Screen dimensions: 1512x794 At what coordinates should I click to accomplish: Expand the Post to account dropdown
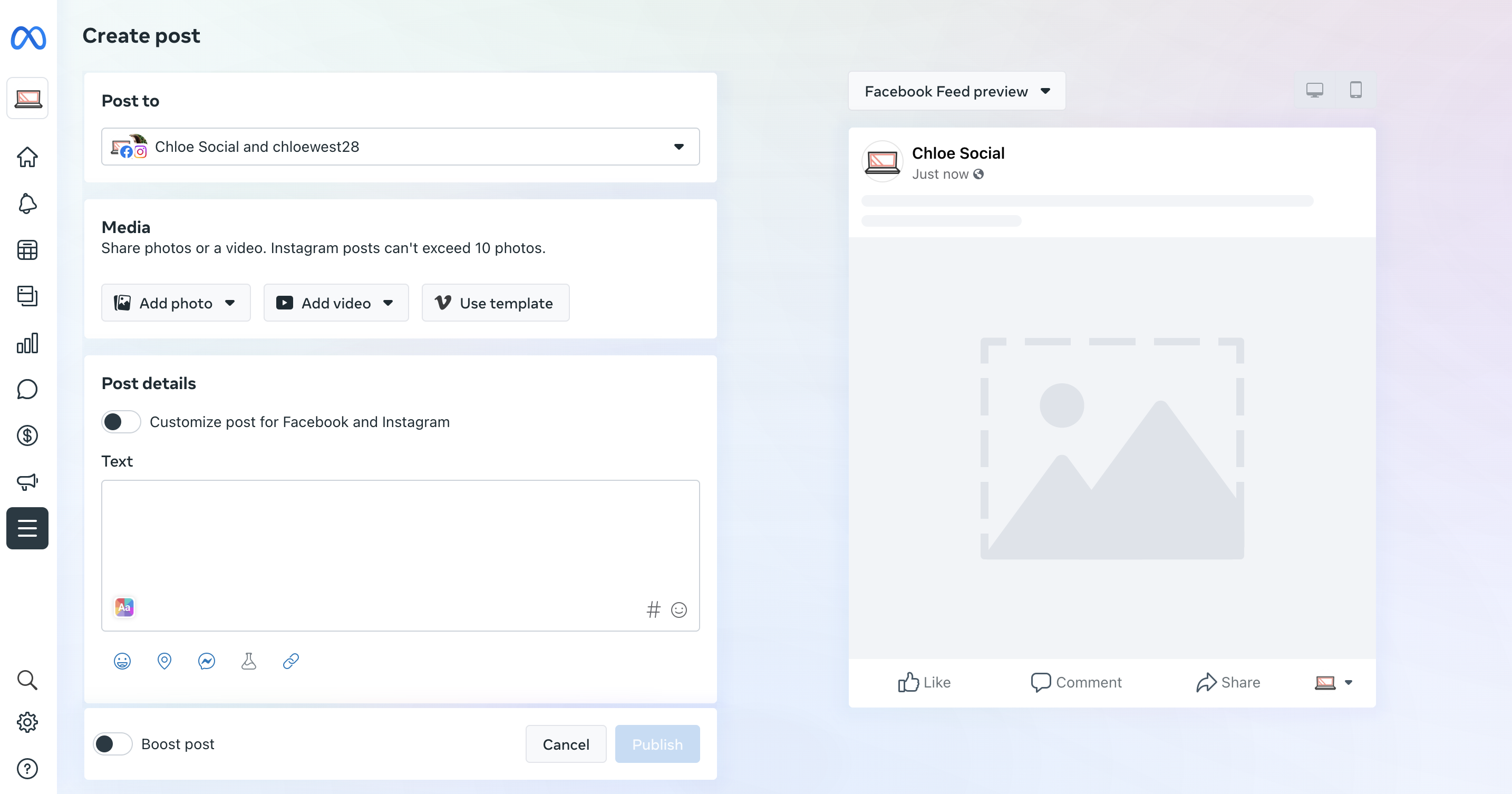click(x=400, y=147)
